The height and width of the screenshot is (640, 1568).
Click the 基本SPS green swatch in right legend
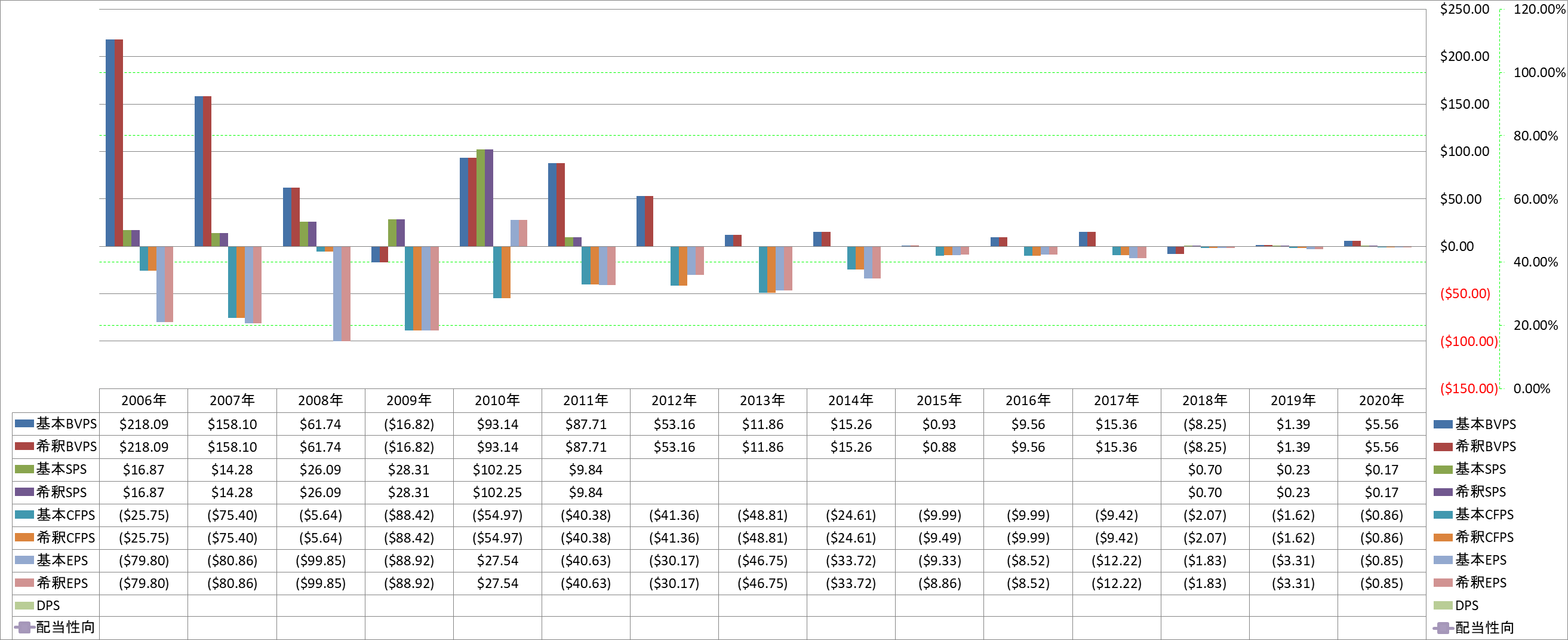click(1443, 470)
